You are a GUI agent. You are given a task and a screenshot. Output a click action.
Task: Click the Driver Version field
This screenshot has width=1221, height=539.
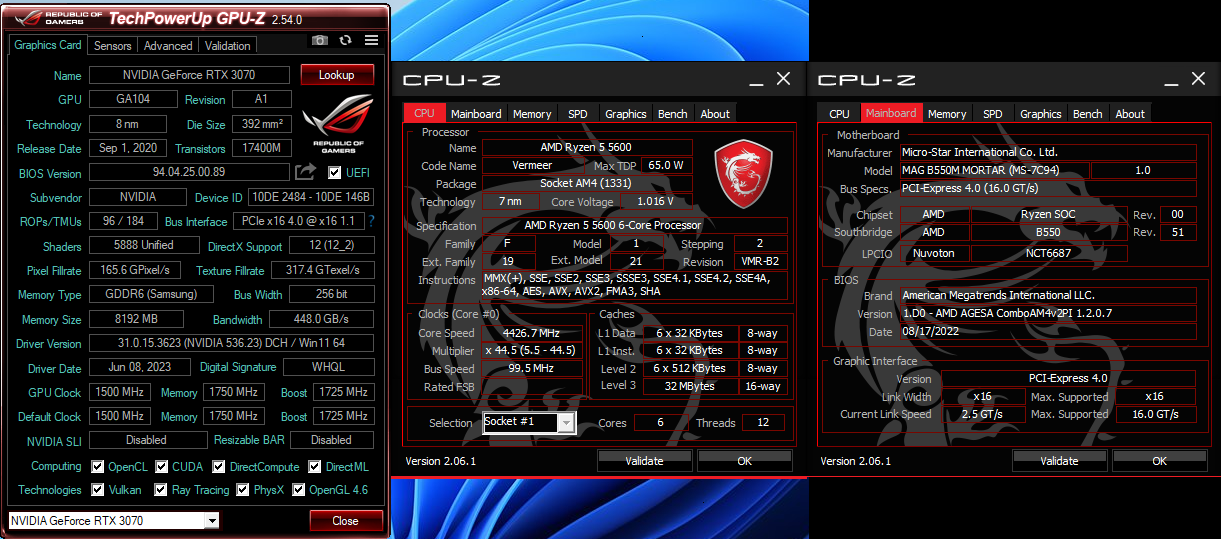tap(232, 343)
